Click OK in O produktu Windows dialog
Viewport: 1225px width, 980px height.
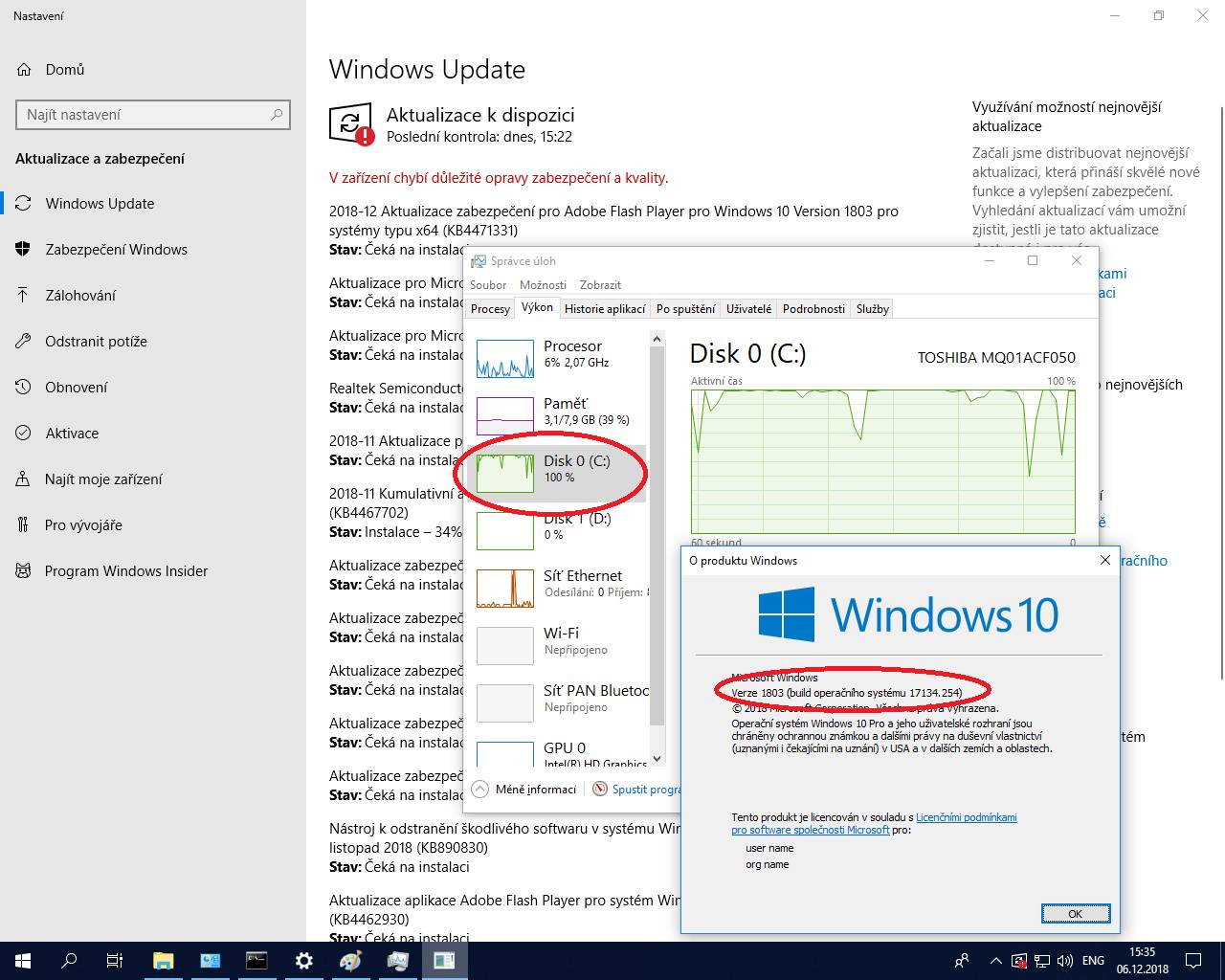pyautogui.click(x=1075, y=913)
